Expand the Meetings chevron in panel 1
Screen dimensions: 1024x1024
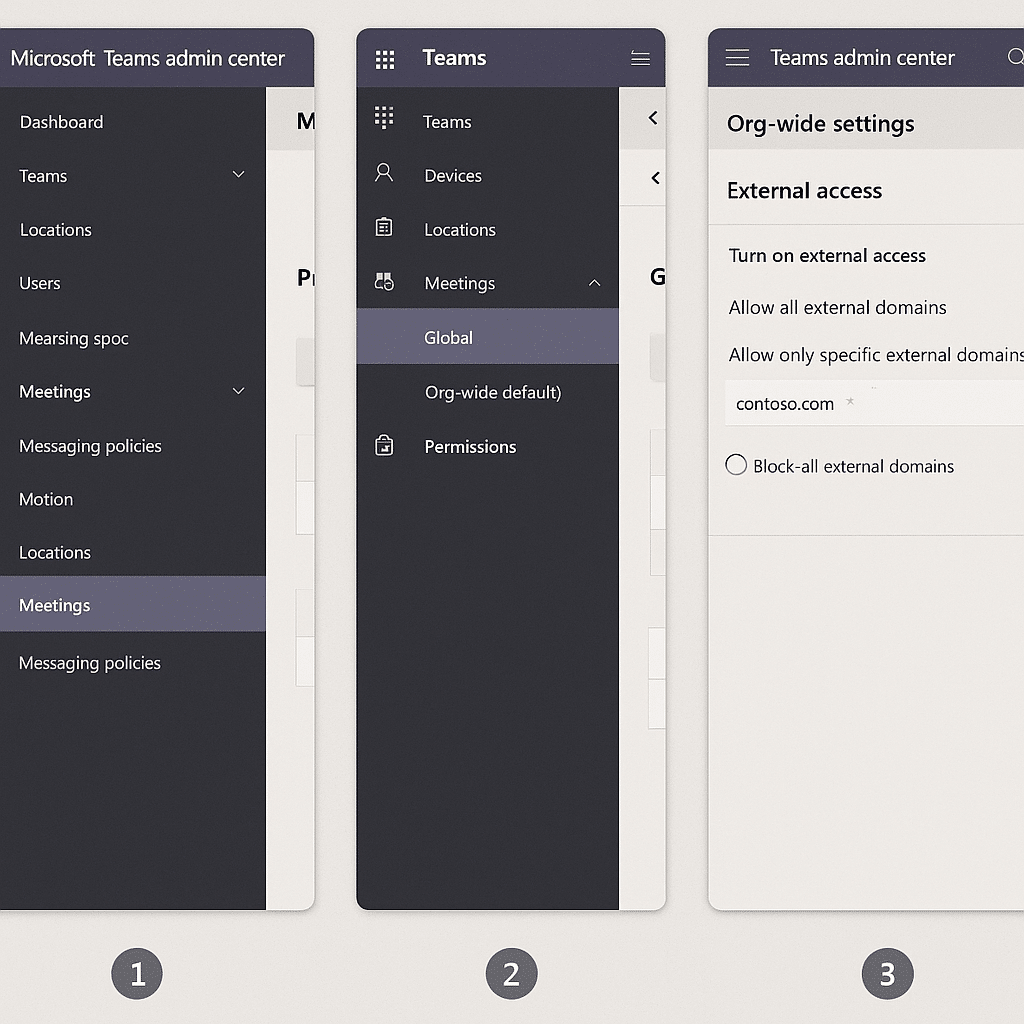238,391
